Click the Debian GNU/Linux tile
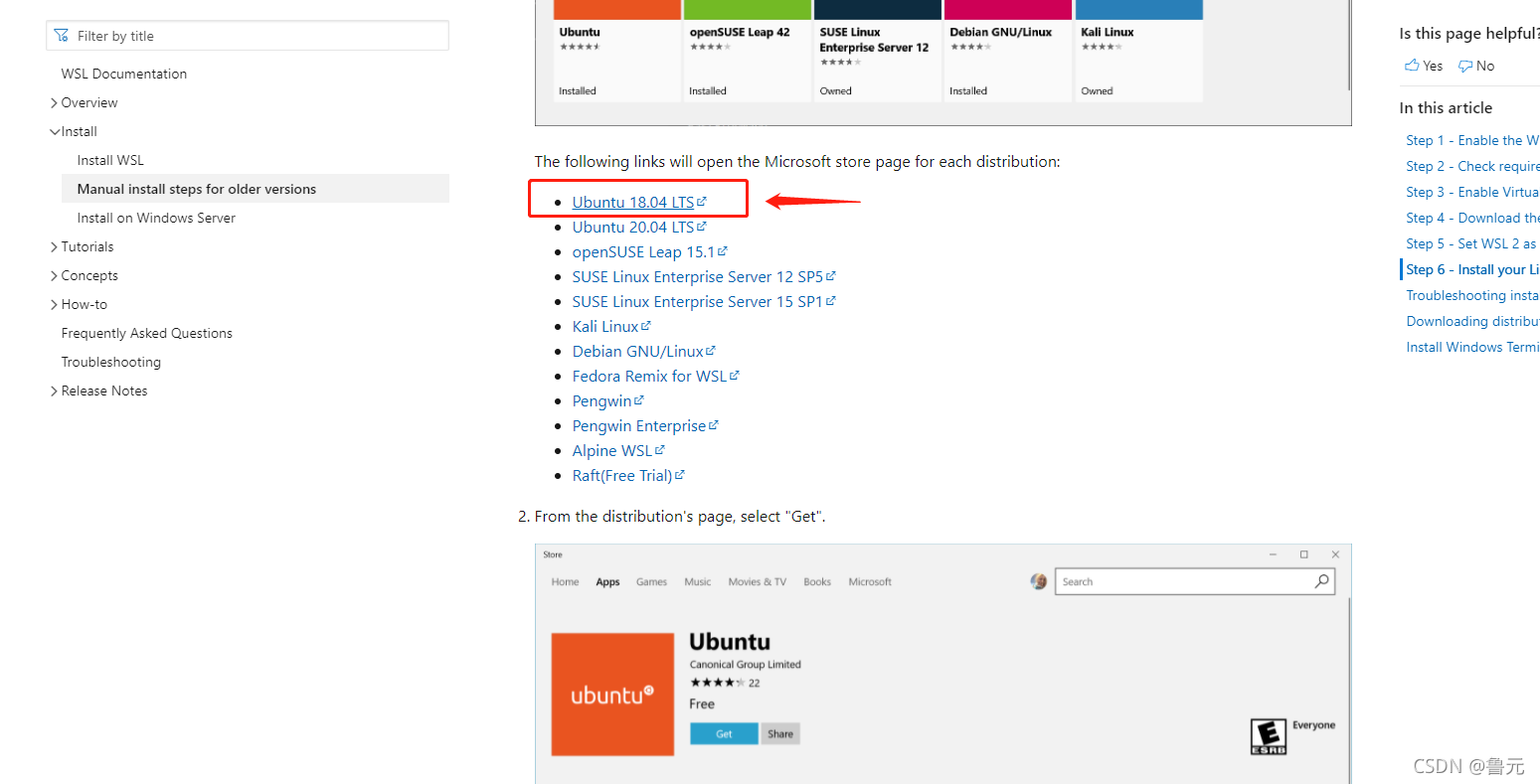Screen dimensions: 1540x784 tap(1008, 50)
